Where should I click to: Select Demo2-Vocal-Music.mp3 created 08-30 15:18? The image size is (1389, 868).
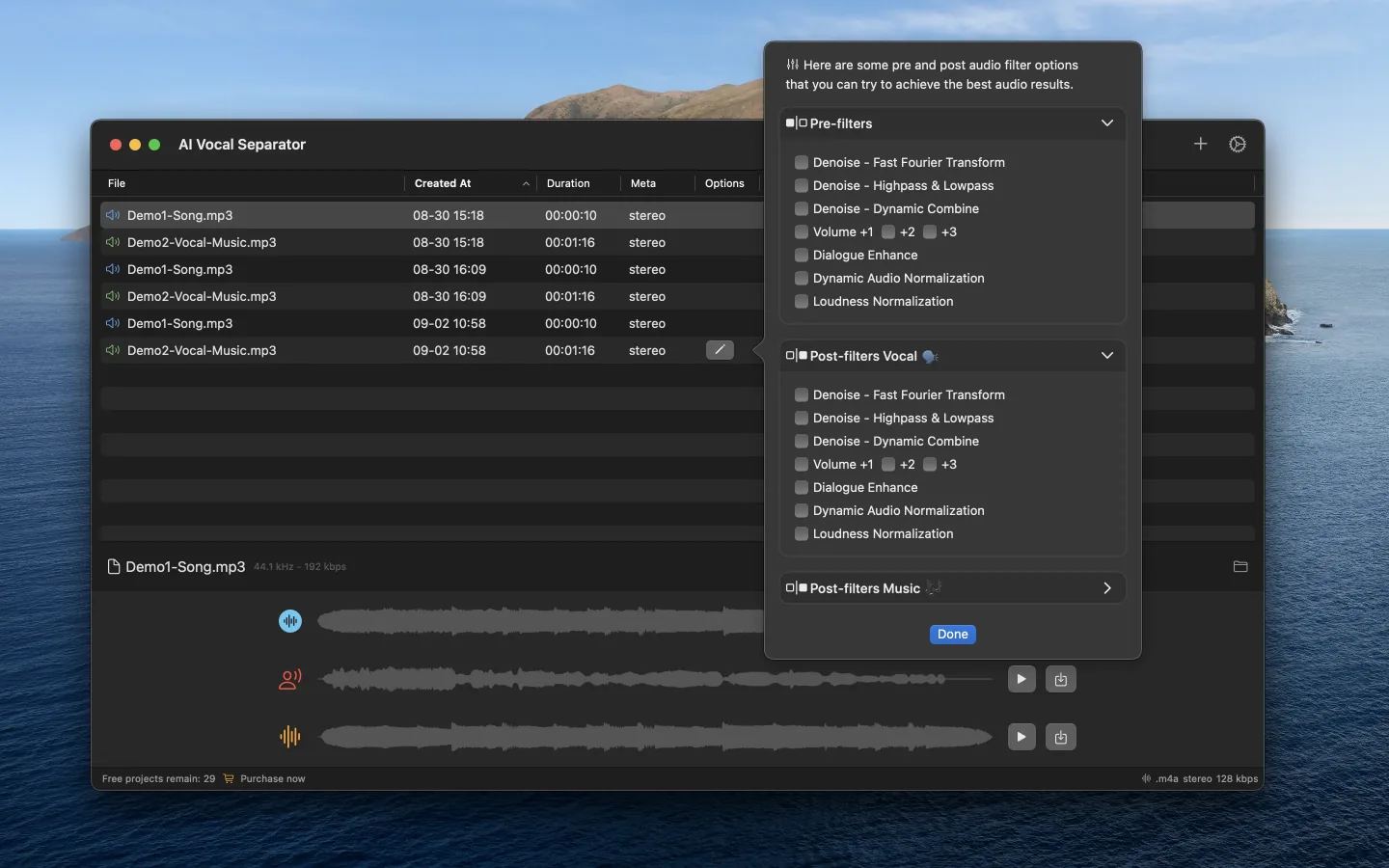point(432,242)
